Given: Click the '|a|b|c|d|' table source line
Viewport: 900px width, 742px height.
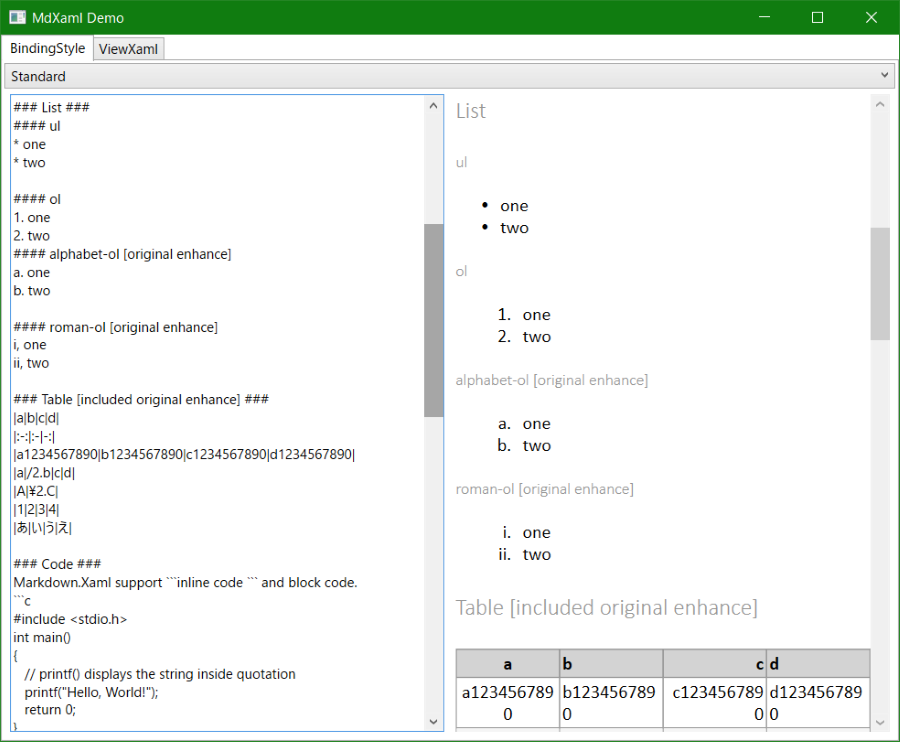Looking at the screenshot, I should [36, 418].
